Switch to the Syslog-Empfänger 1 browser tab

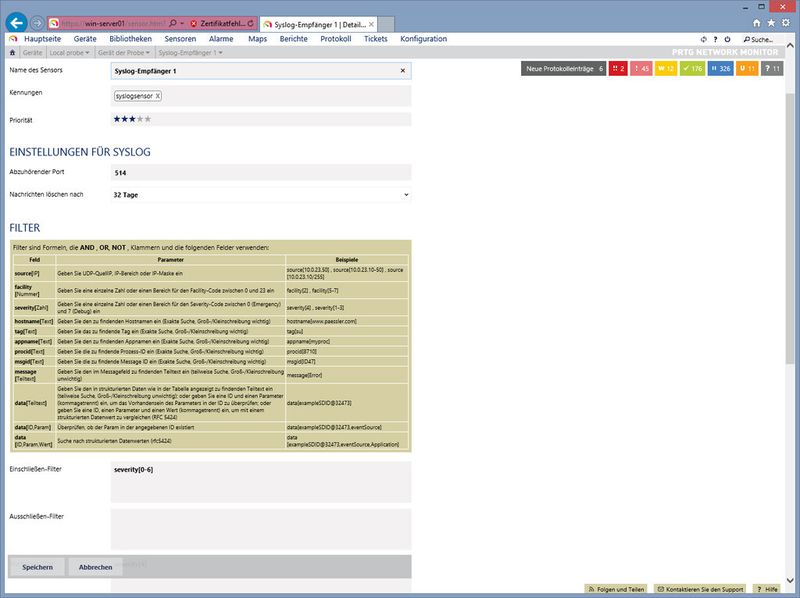coord(318,24)
